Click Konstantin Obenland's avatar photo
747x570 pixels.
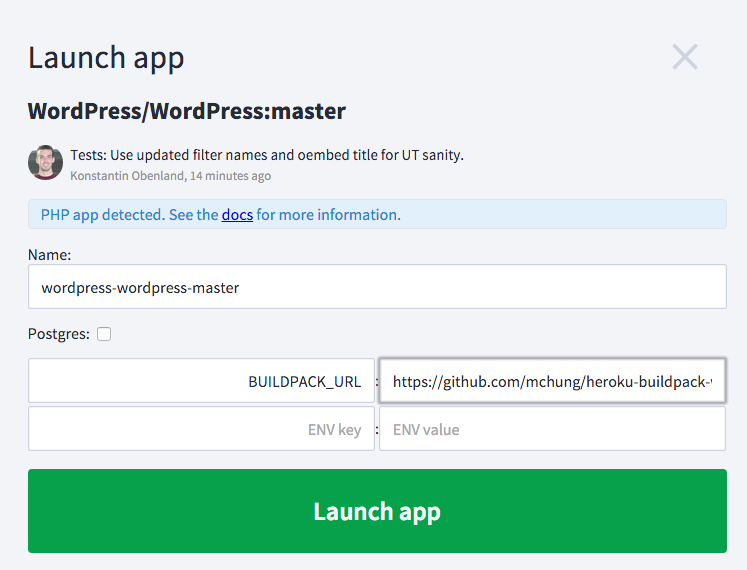point(45,163)
